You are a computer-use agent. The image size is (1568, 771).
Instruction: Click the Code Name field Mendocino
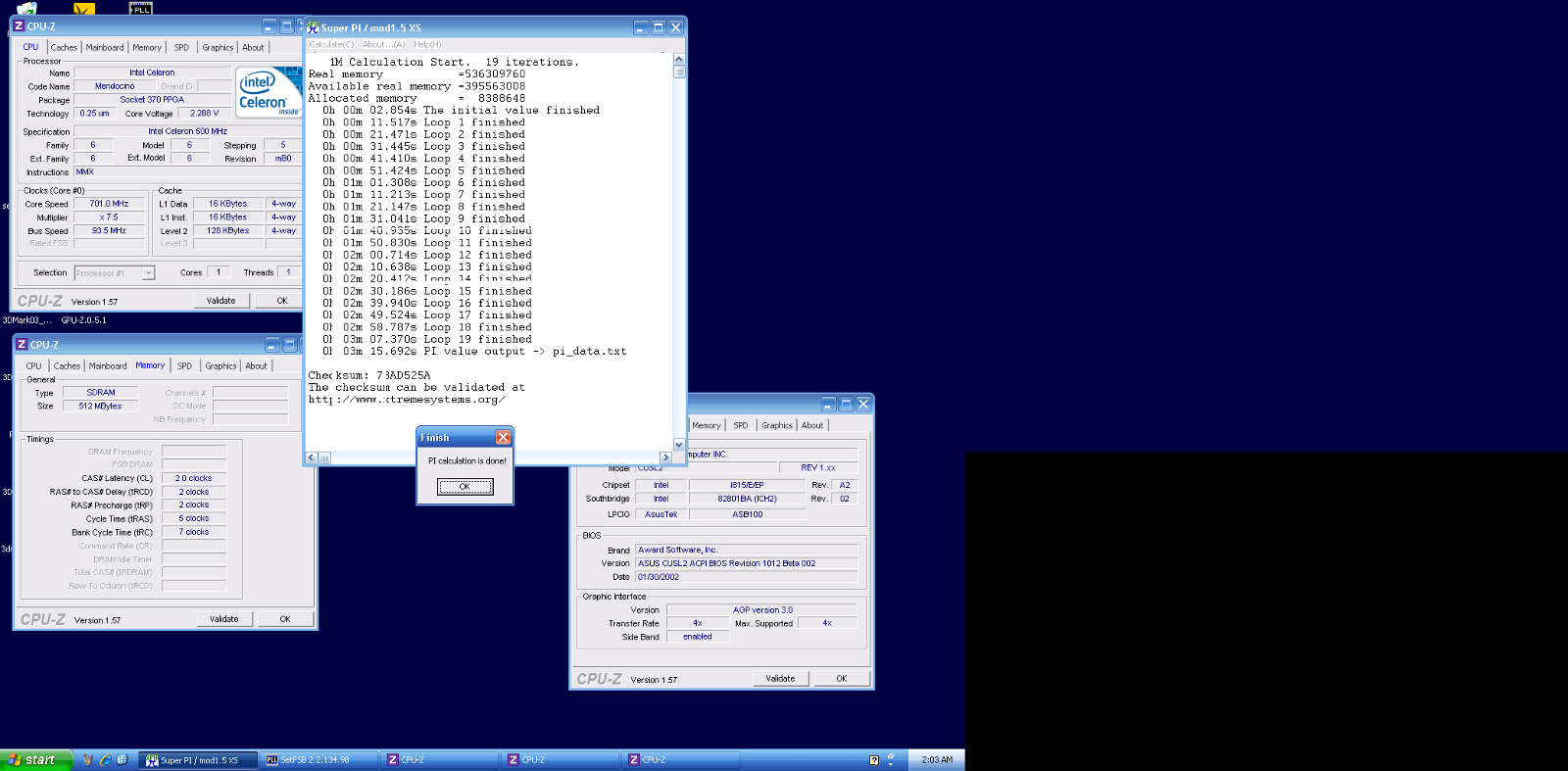point(115,86)
